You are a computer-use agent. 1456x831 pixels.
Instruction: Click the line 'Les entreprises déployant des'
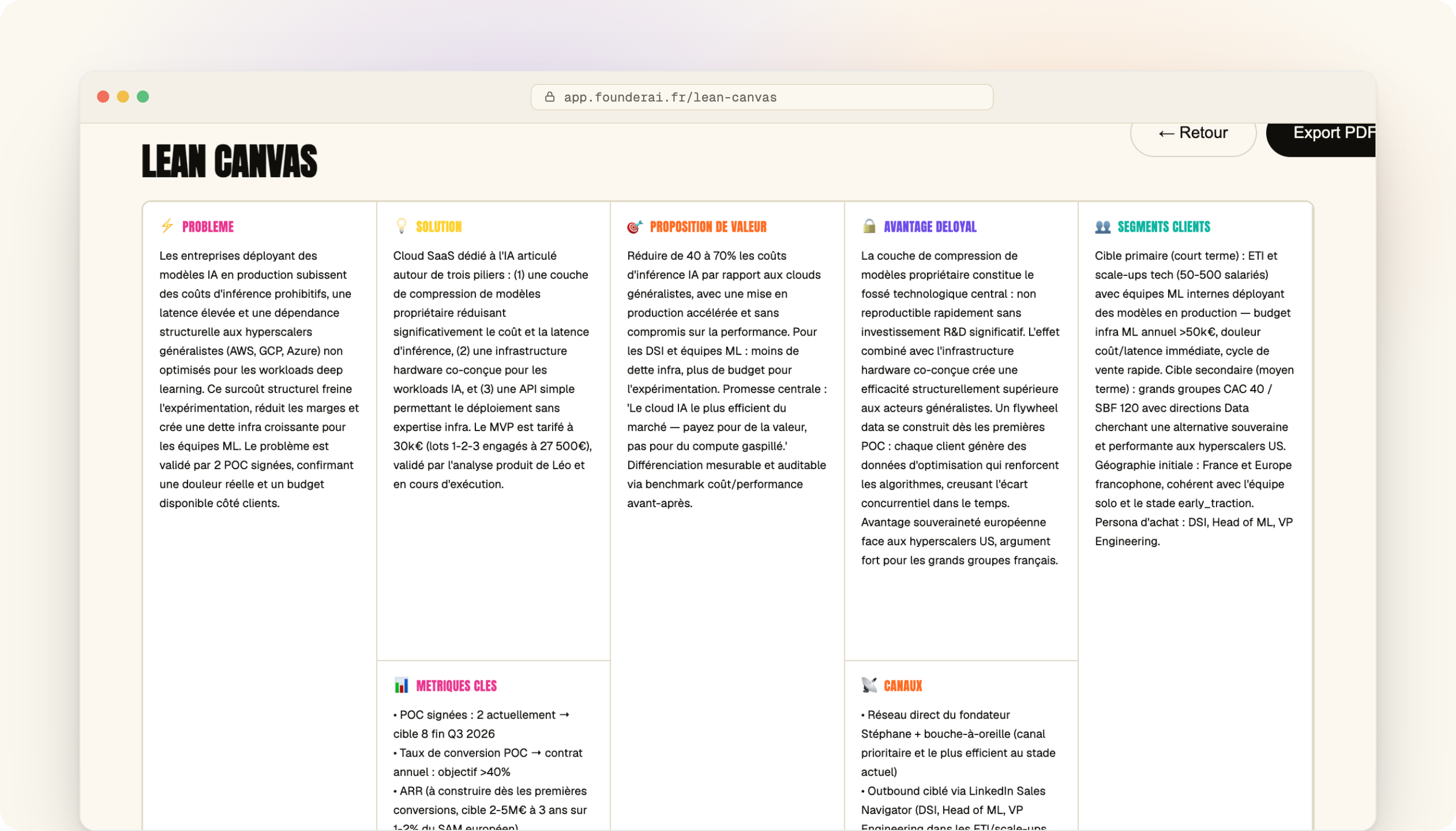238,255
